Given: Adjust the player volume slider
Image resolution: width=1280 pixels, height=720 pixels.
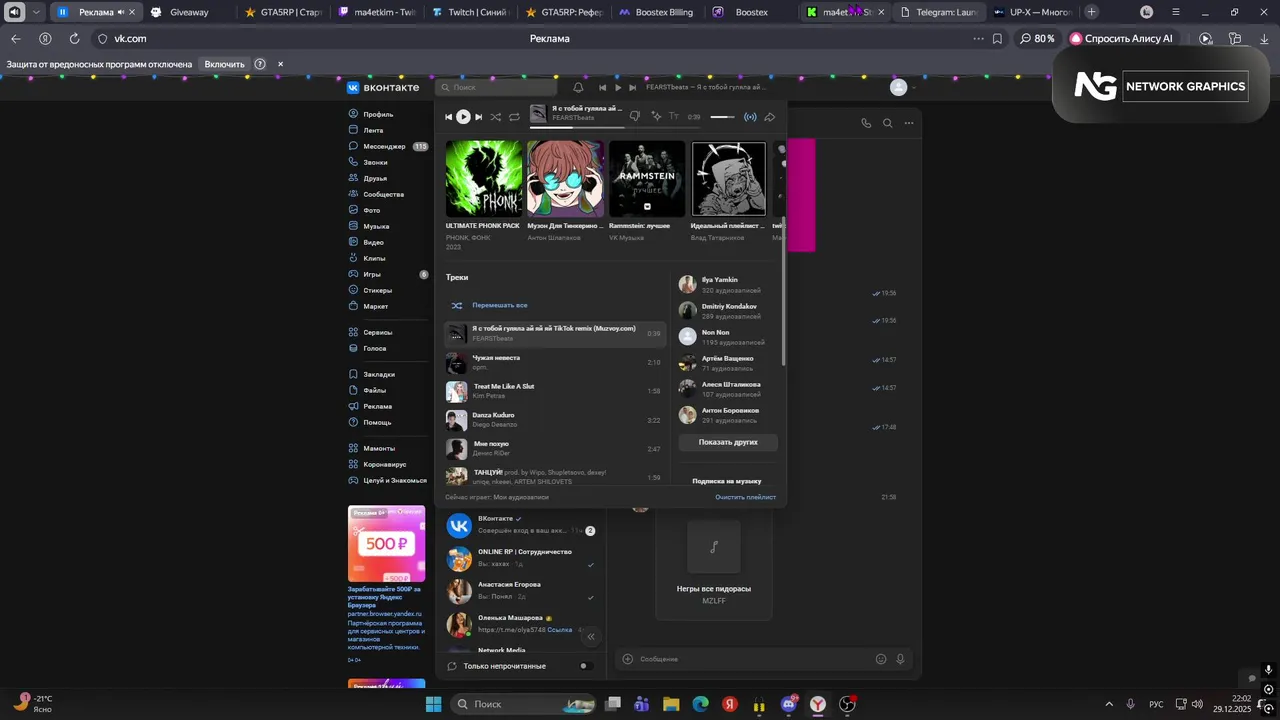Looking at the screenshot, I should pyautogui.click(x=722, y=117).
